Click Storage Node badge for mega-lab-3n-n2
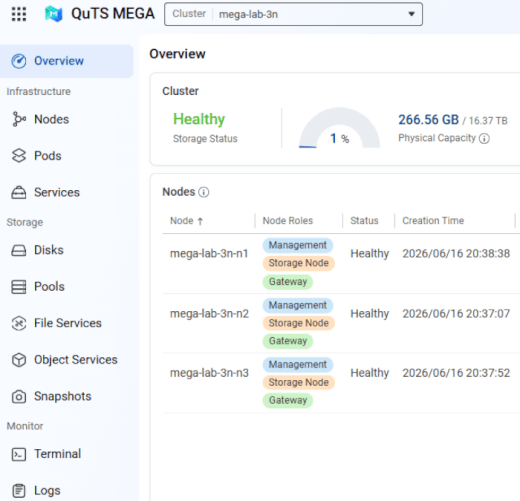520x501 pixels. point(299,323)
